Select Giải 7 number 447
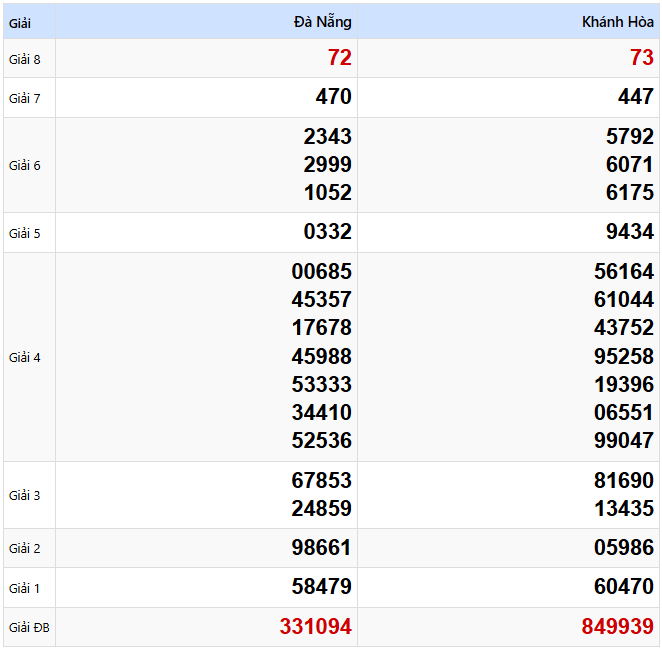Viewport: 662px width, 650px height. (635, 97)
